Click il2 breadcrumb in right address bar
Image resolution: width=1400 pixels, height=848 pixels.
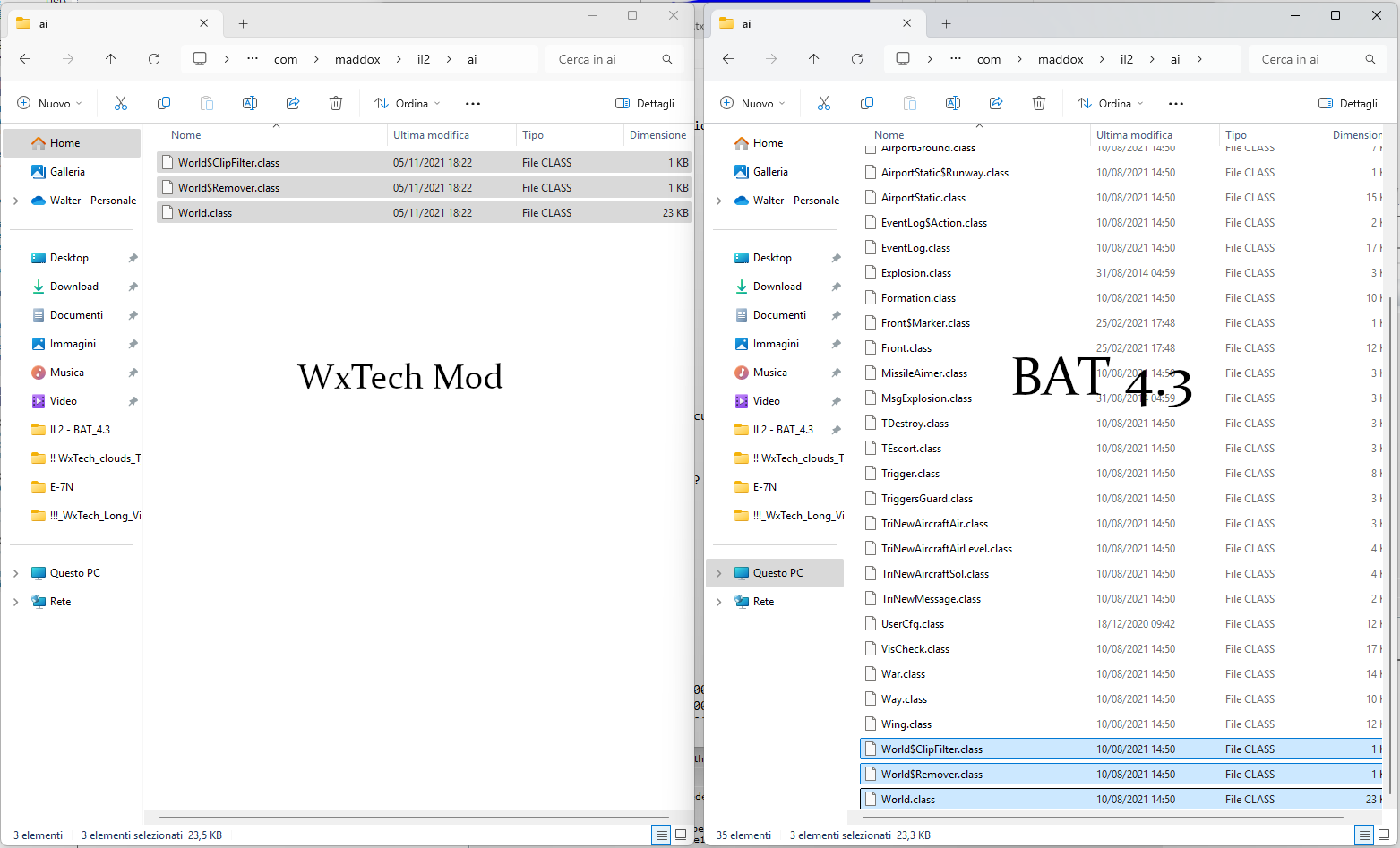point(1127,59)
